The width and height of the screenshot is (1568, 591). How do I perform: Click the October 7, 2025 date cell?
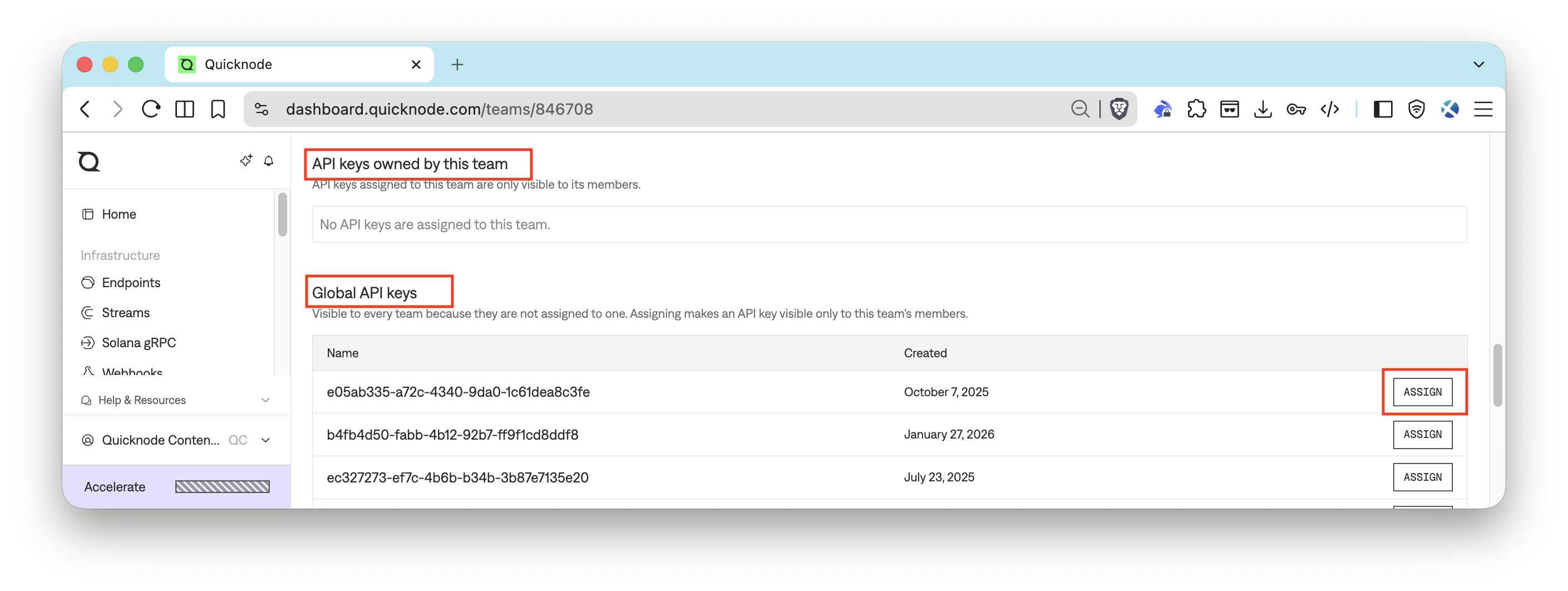point(946,391)
